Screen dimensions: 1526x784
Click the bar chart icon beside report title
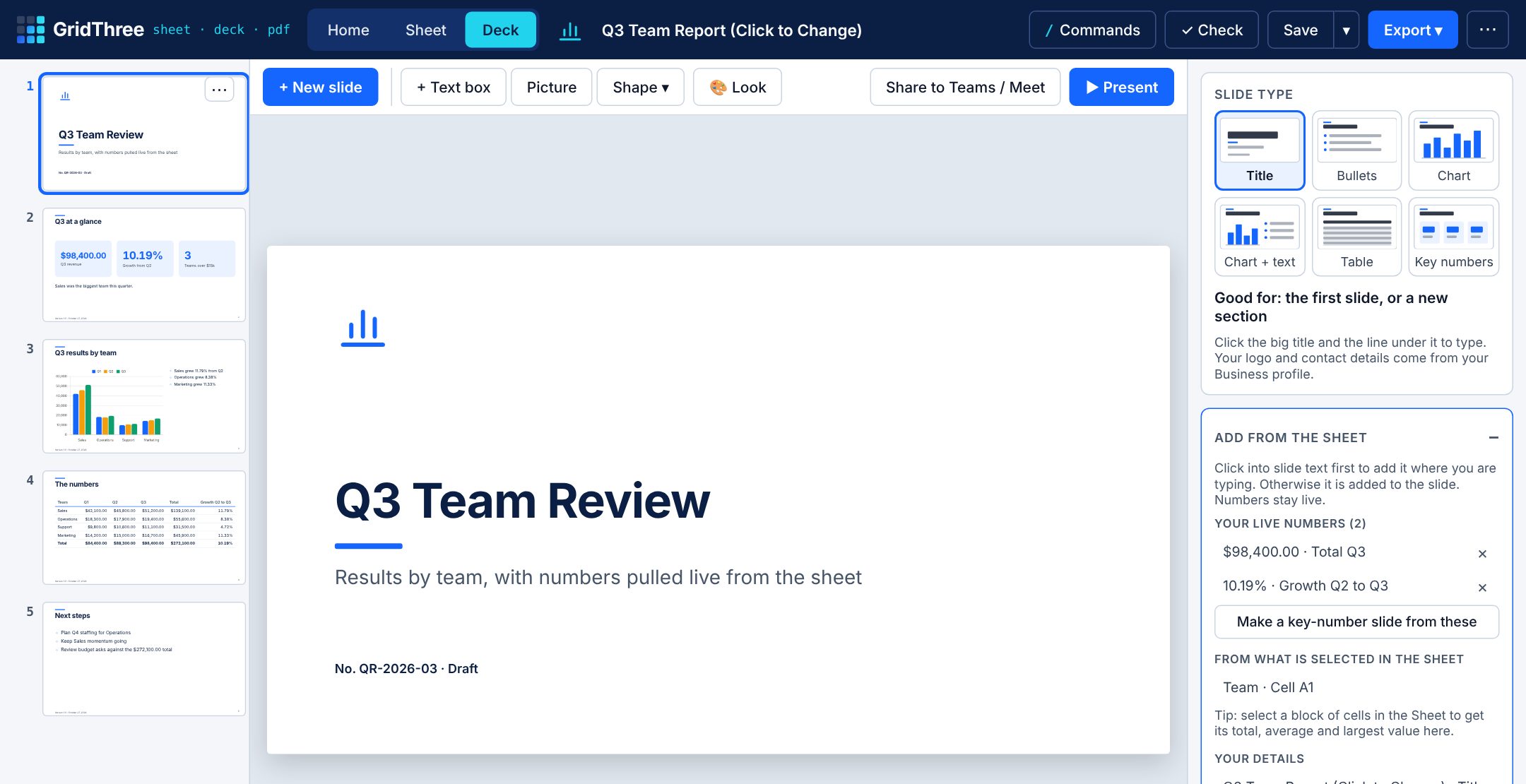click(x=570, y=30)
